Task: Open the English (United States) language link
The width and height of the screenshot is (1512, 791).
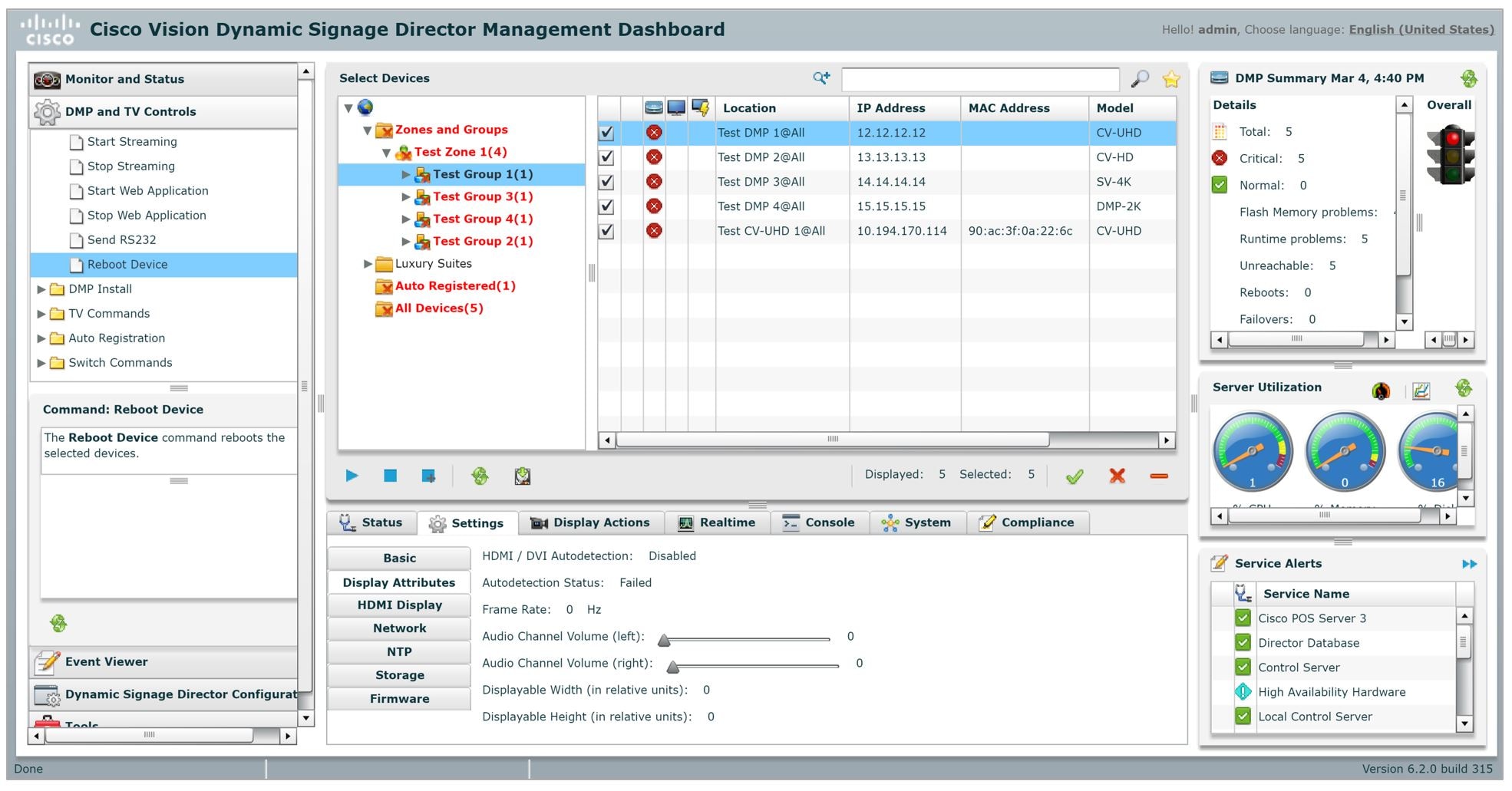Action: click(1421, 29)
